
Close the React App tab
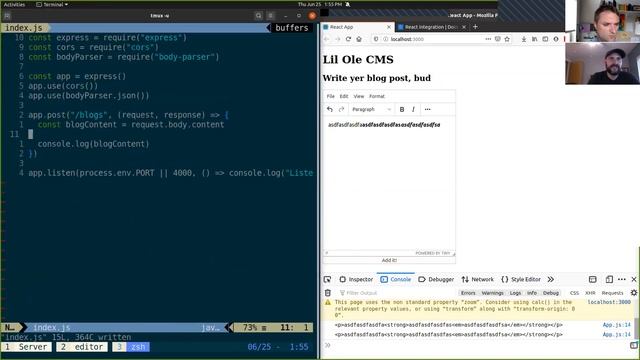389,27
